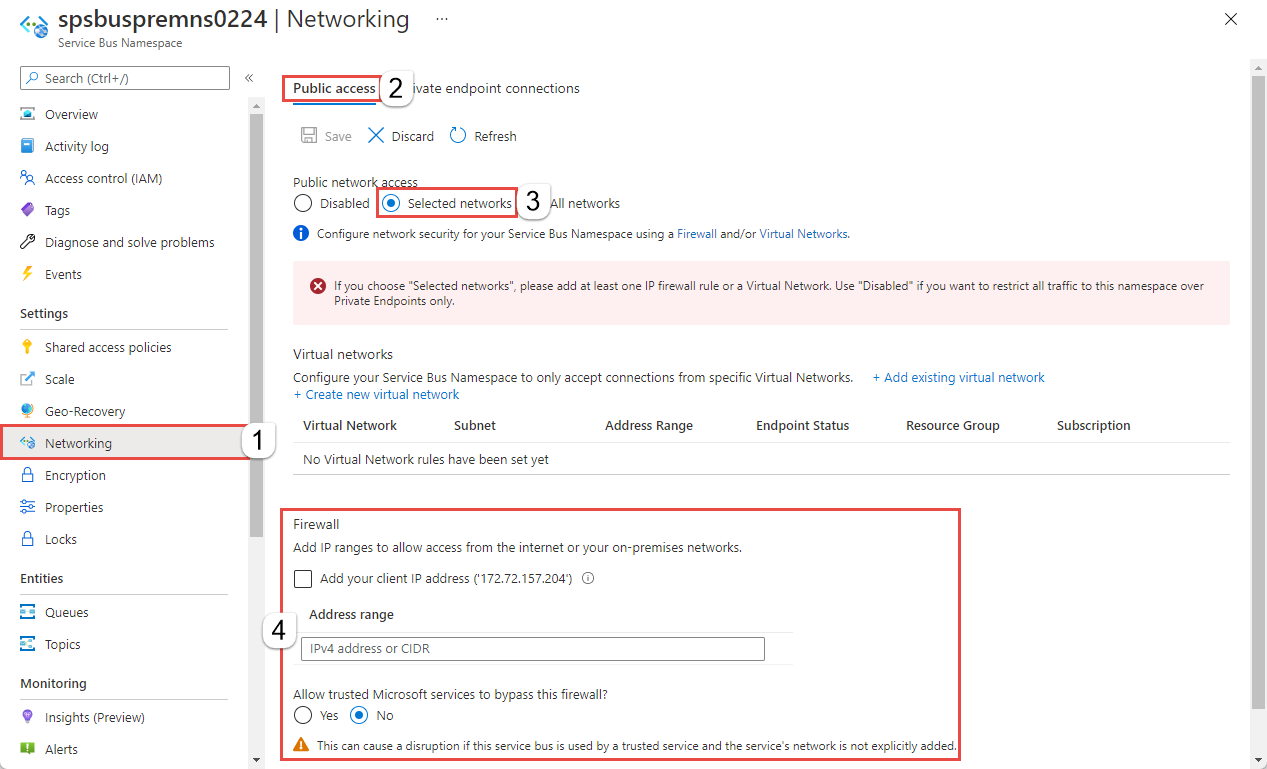Viewport: 1267px width, 769px height.
Task: Click Add existing virtual network link
Action: pyautogui.click(x=958, y=377)
